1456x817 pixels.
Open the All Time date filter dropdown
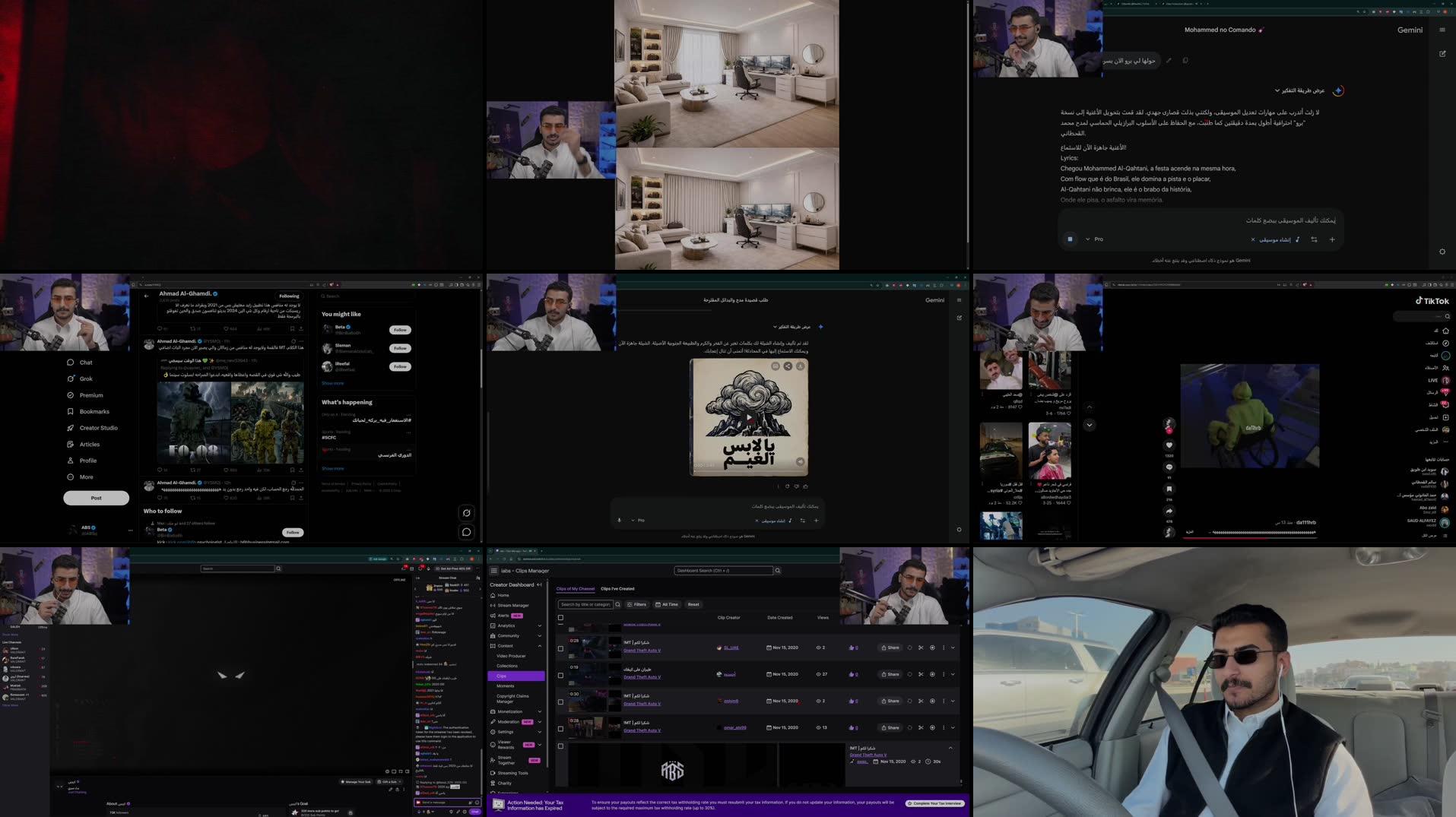coord(667,604)
